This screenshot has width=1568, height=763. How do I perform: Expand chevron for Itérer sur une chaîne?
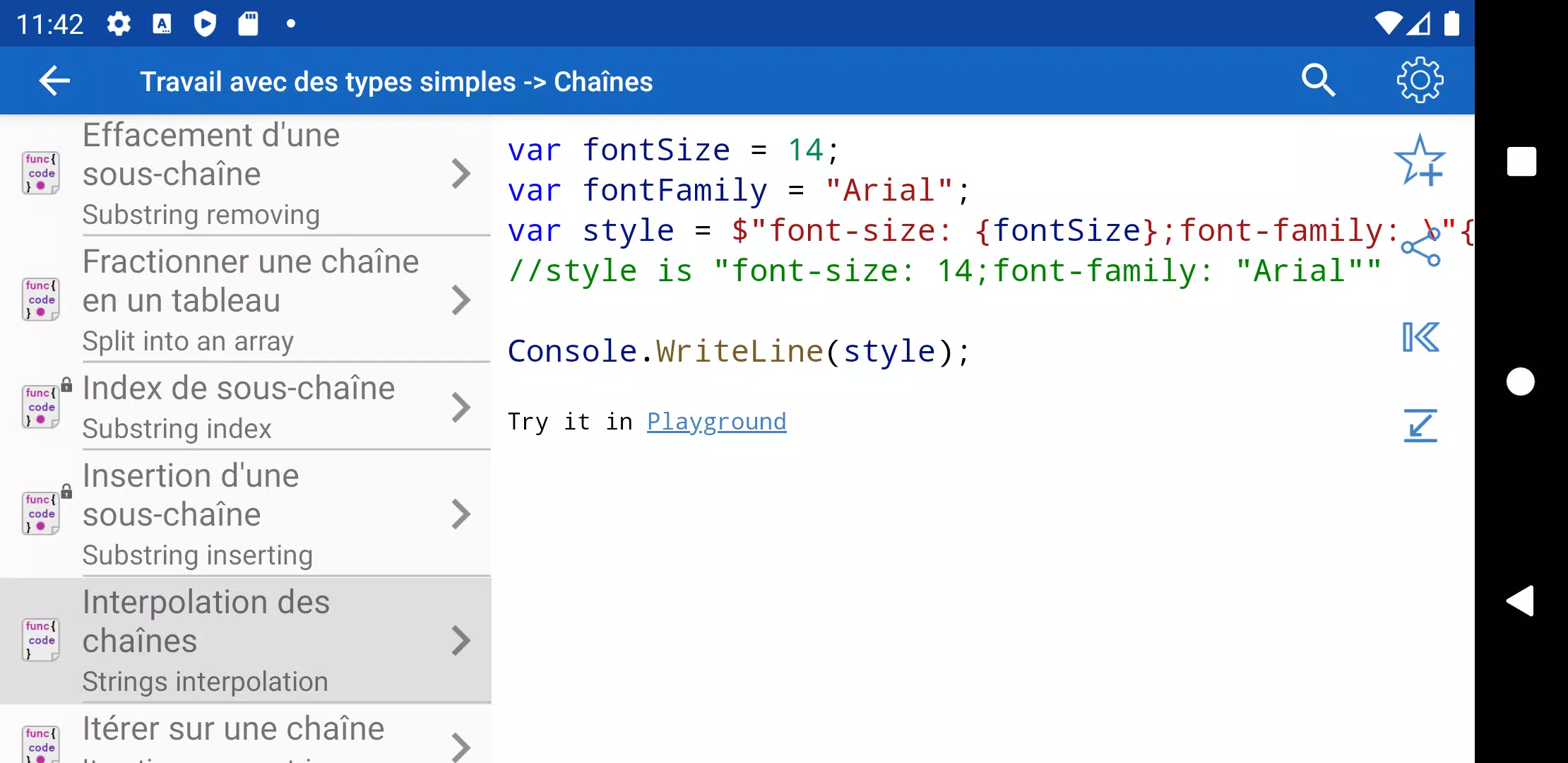coord(461,747)
